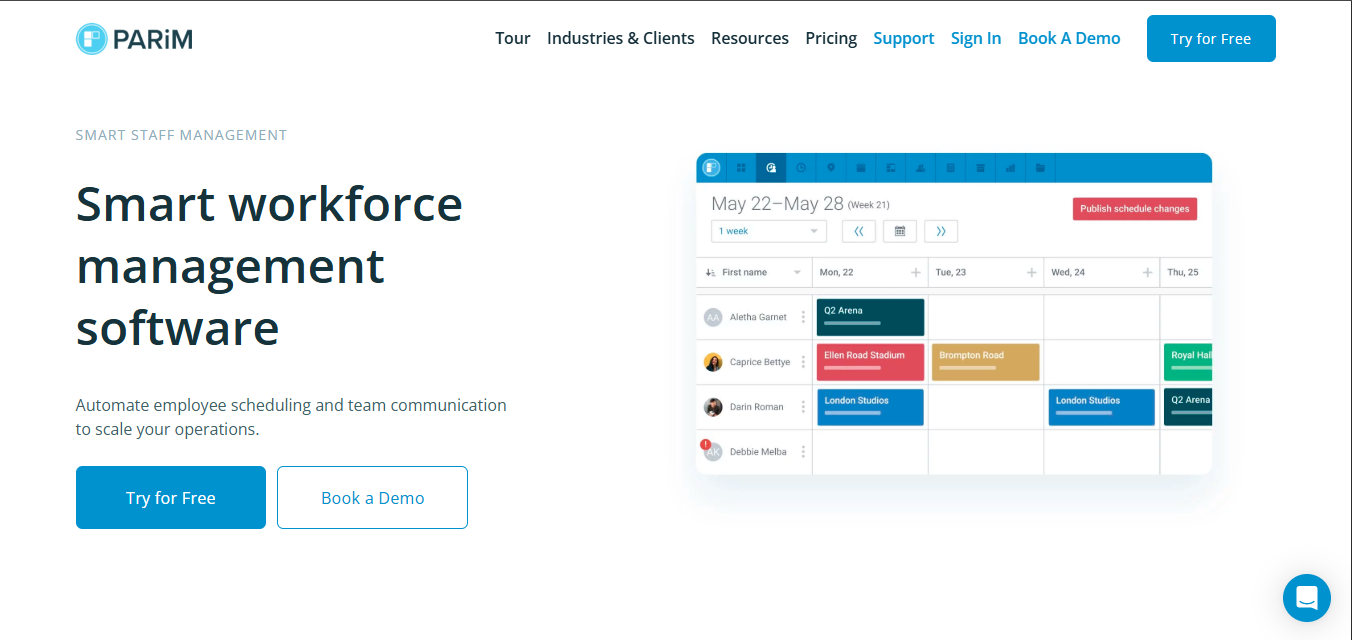Screen dimensions: 1352x640
Task: Open the First name sort dropdown
Action: [x=797, y=273]
